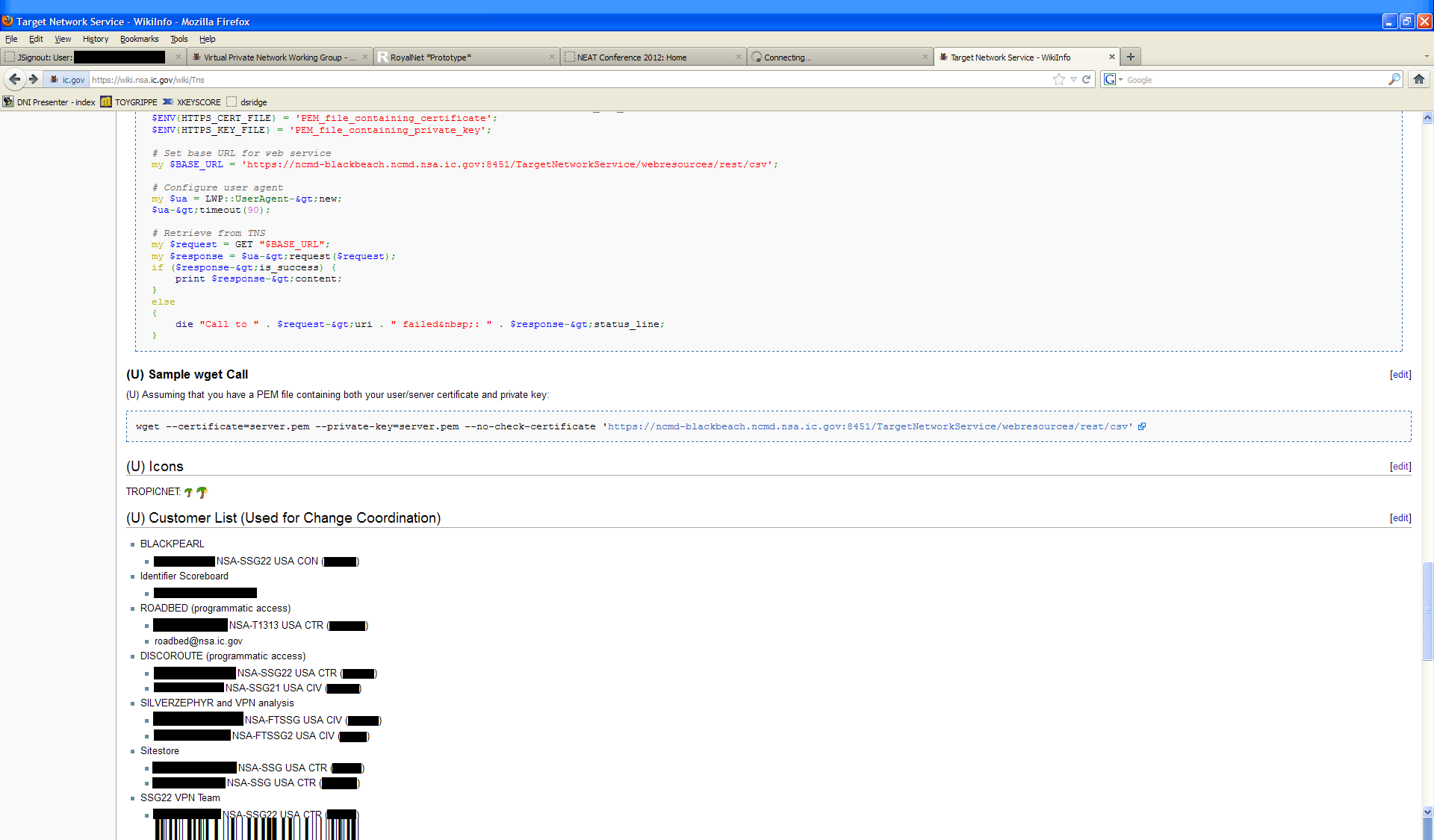Go forward with the Forward arrow

[34, 79]
